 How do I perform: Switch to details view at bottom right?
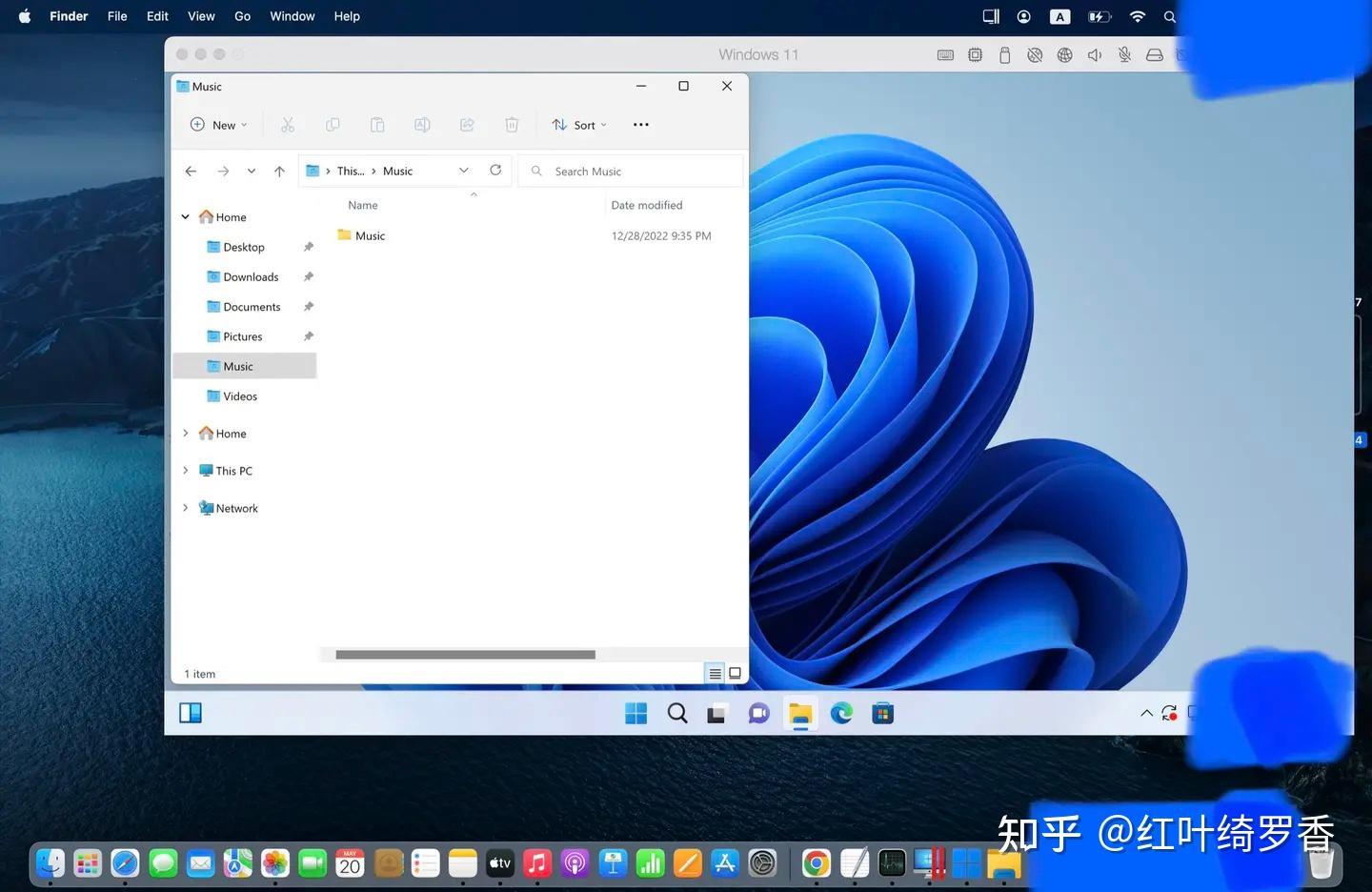tap(715, 673)
